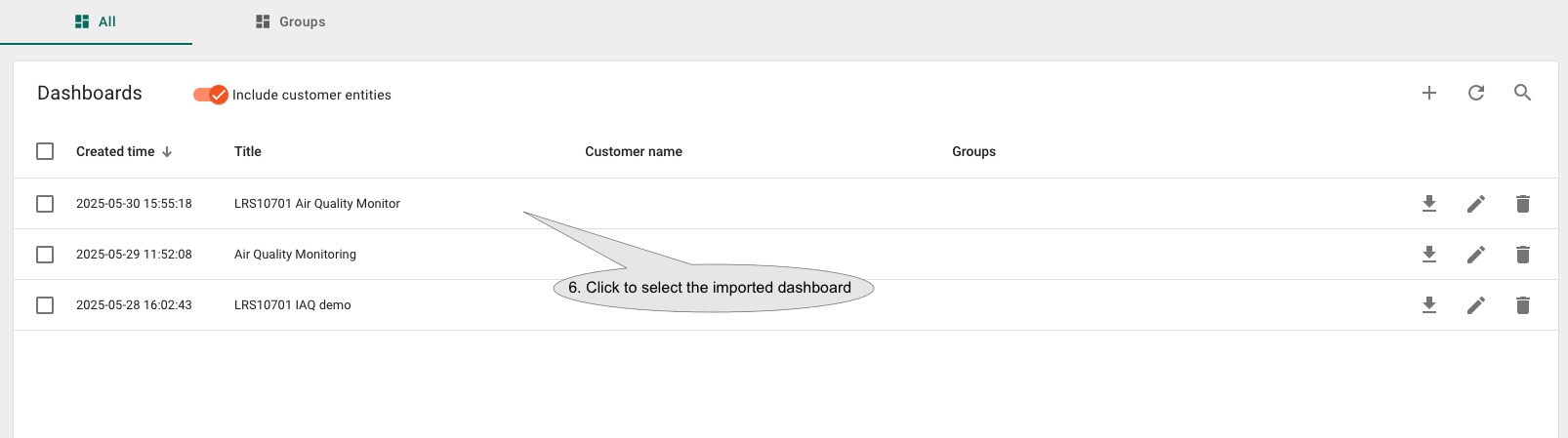Viewport: 1568px width, 438px height.
Task: Tick checkbox for LRS10701 Air Quality Monitor
Action: pos(45,204)
